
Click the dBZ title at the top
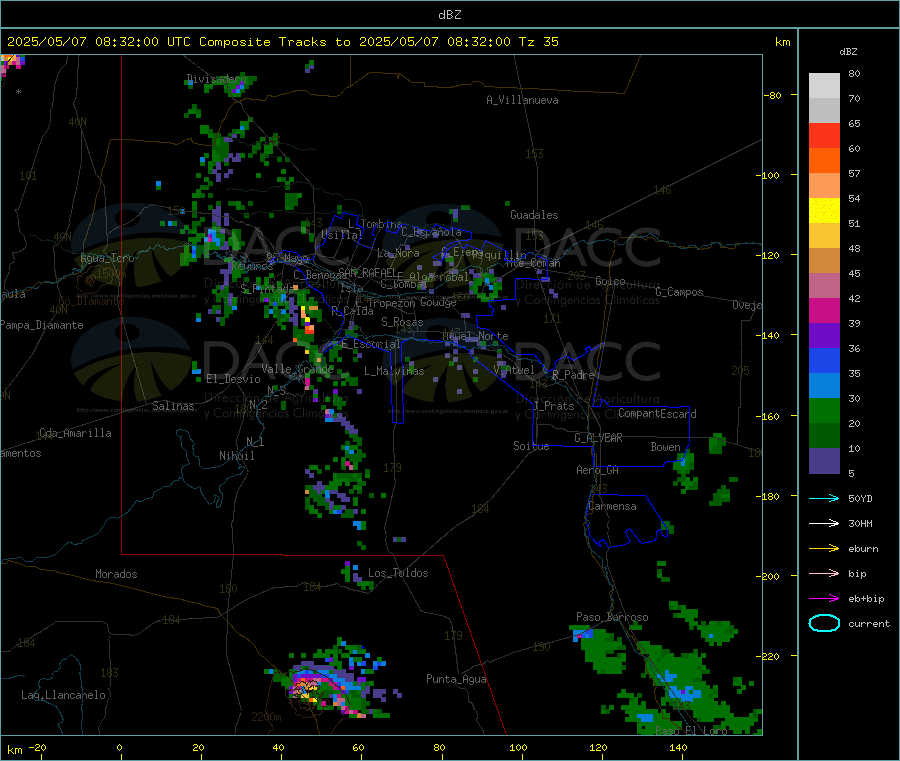pyautogui.click(x=449, y=15)
